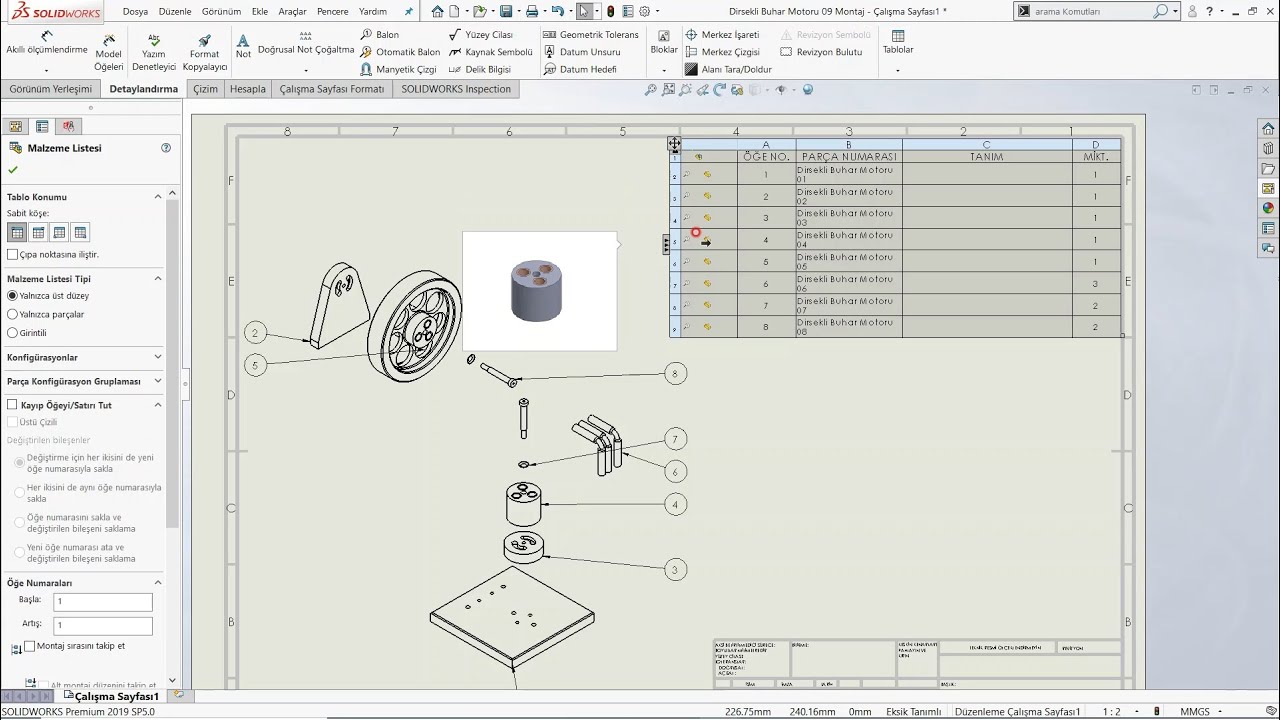Select Girintili BOM type
Screen dimensions: 1280x720
tap(13, 333)
